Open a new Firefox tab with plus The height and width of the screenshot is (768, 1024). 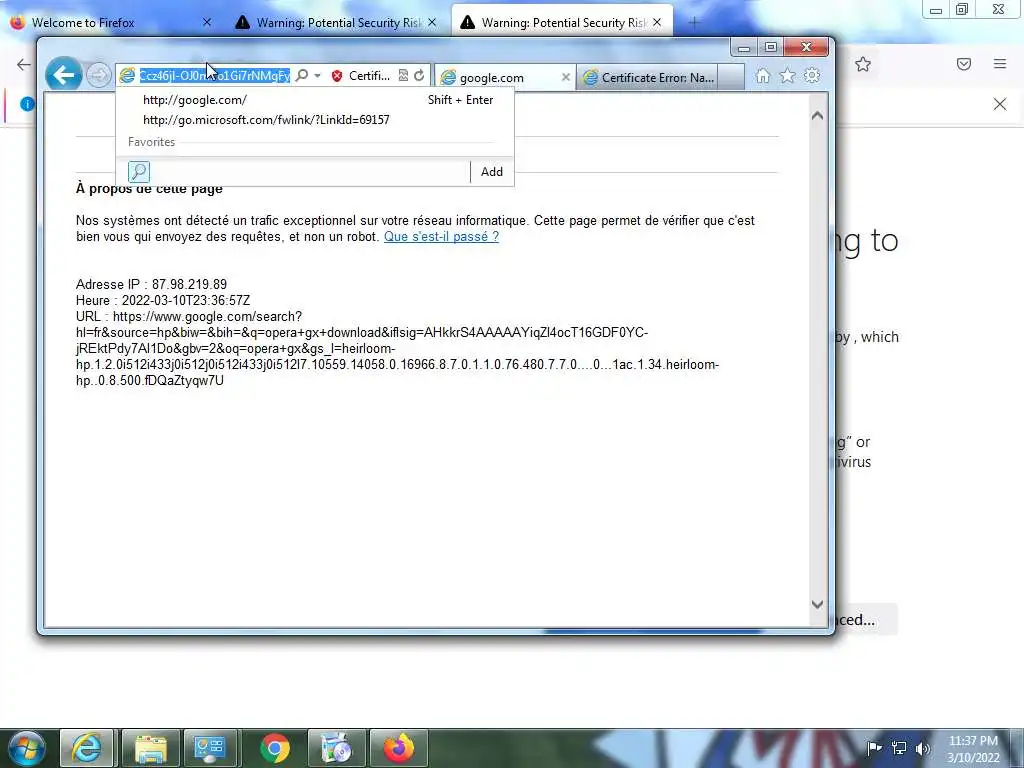[694, 23]
